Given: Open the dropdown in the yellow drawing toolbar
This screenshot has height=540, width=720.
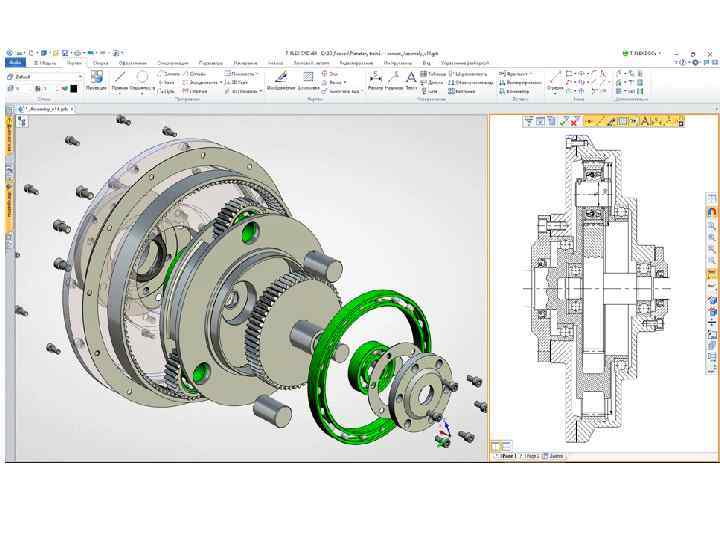Looking at the screenshot, I should (x=634, y=122).
